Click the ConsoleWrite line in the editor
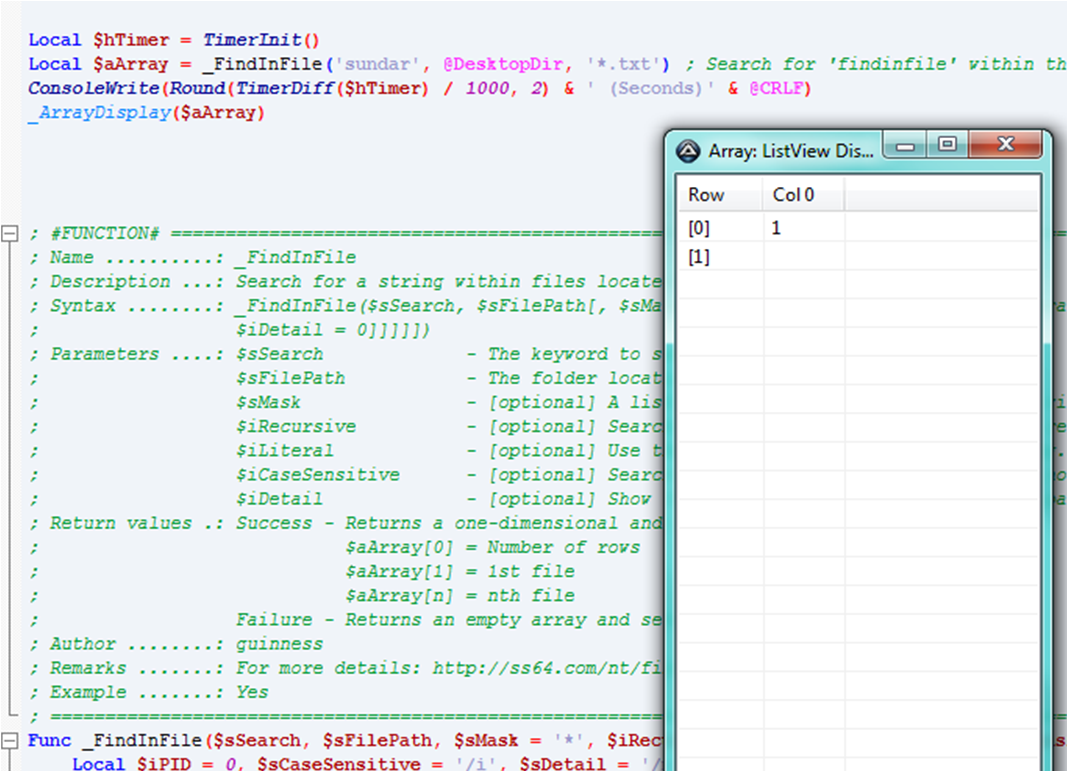Screen dimensions: 1068x772 pos(420,89)
